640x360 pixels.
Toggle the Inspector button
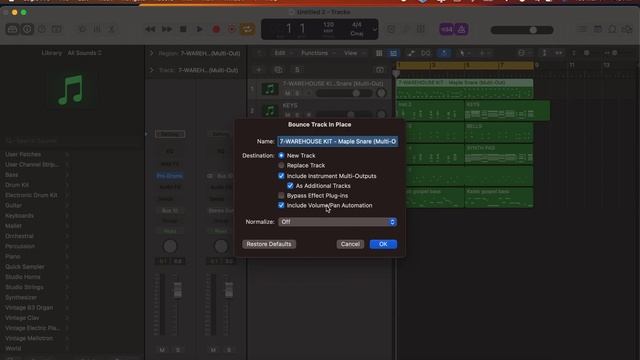click(x=27, y=29)
